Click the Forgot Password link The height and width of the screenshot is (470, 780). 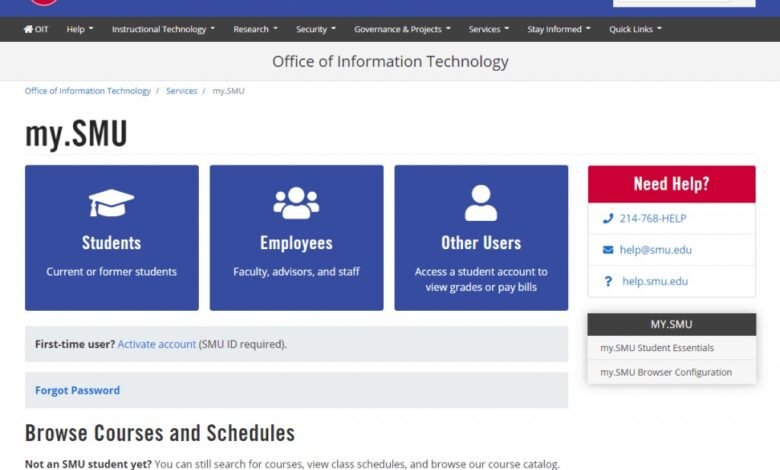click(77, 390)
